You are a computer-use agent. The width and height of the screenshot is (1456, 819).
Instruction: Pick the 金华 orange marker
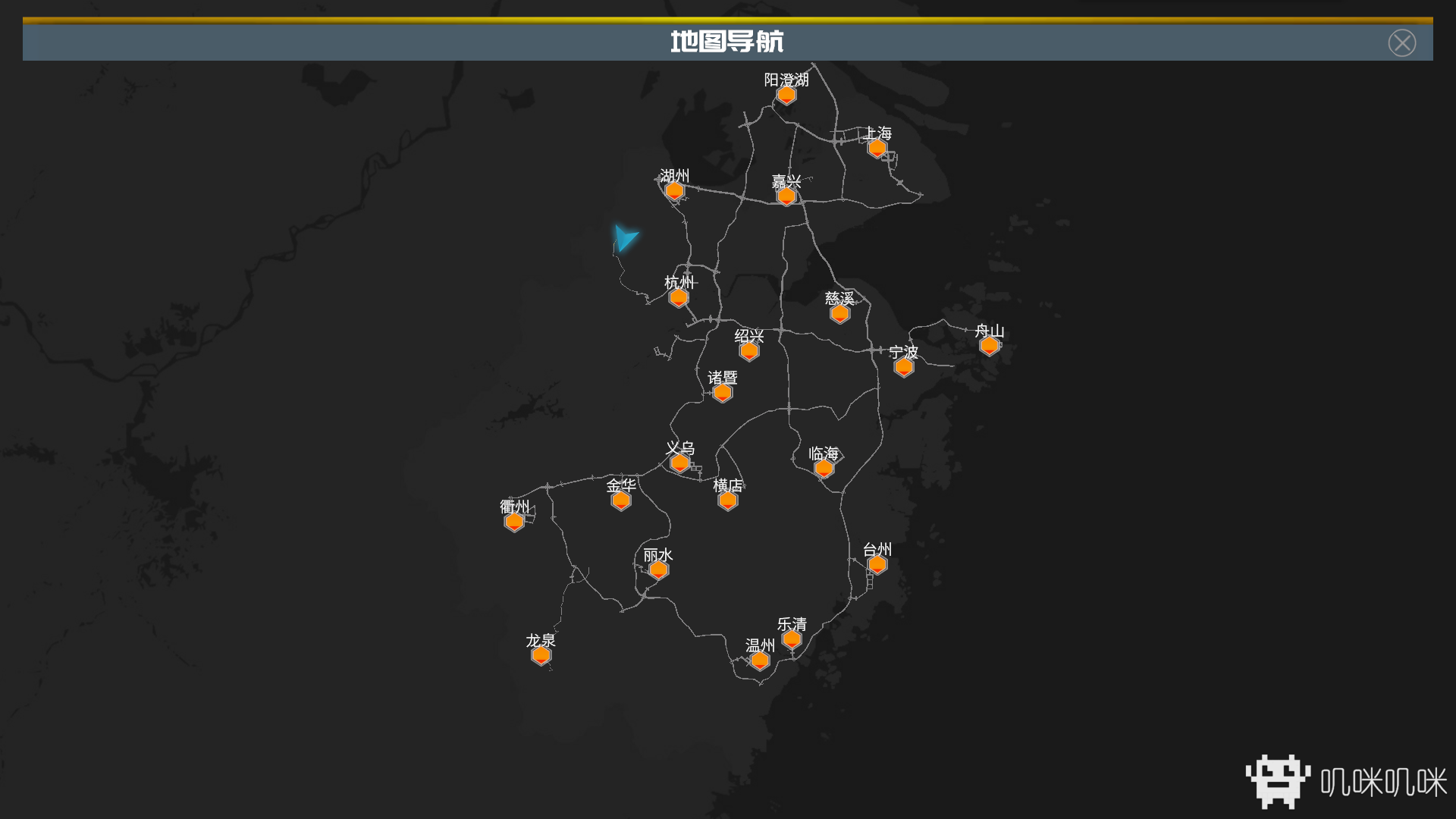(621, 500)
